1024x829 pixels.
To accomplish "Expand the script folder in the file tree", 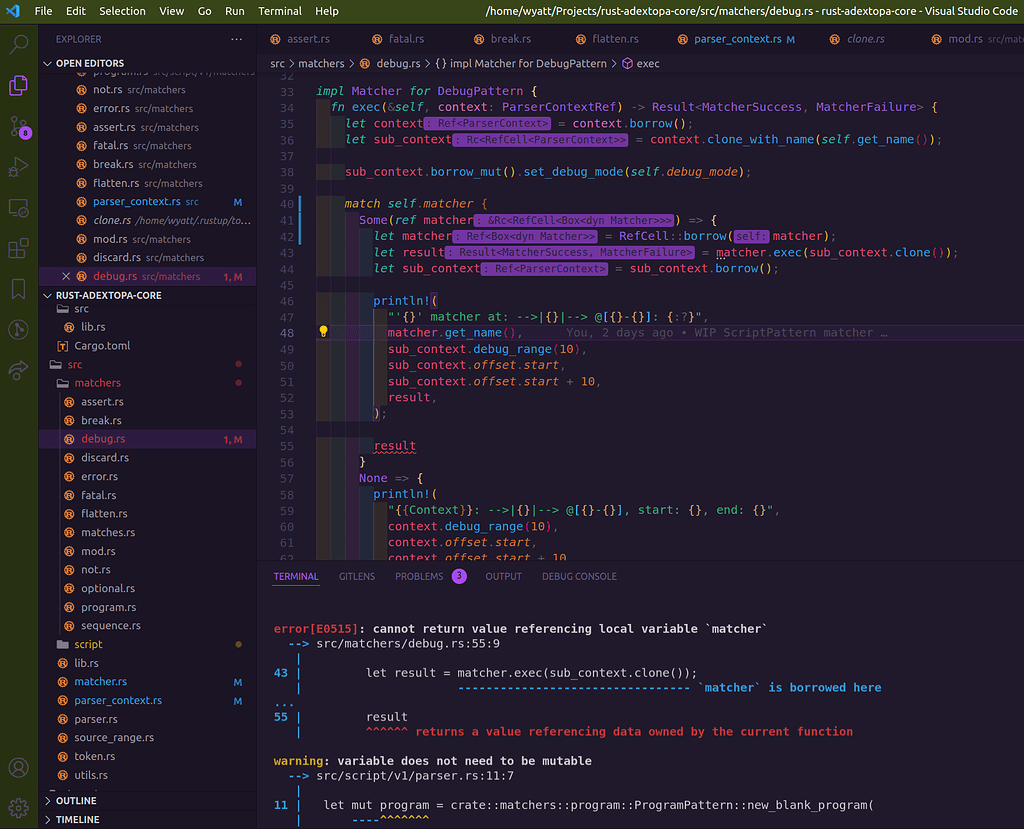I will 88,644.
